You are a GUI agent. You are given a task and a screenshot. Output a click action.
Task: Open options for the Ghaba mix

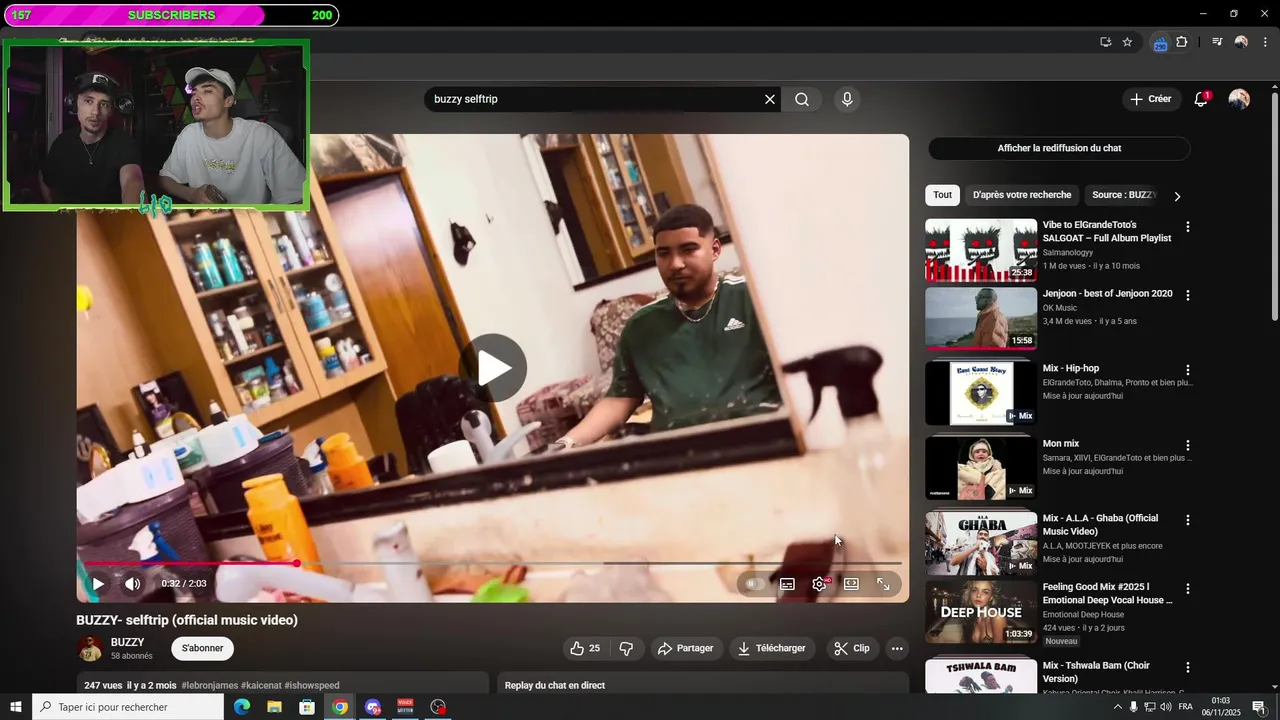tap(1188, 520)
